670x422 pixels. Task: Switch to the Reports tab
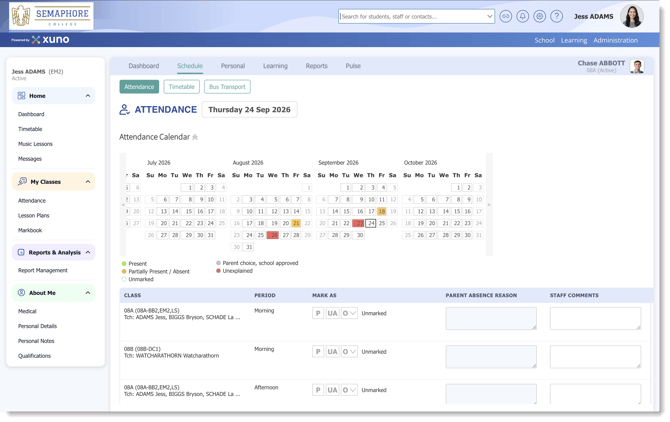317,66
